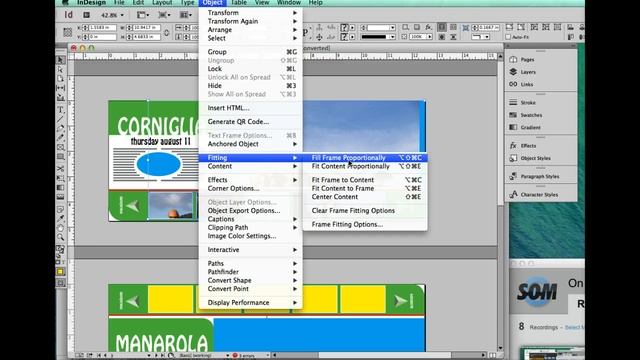The width and height of the screenshot is (640, 360).
Task: Select the Scissors tool
Action: point(60,169)
